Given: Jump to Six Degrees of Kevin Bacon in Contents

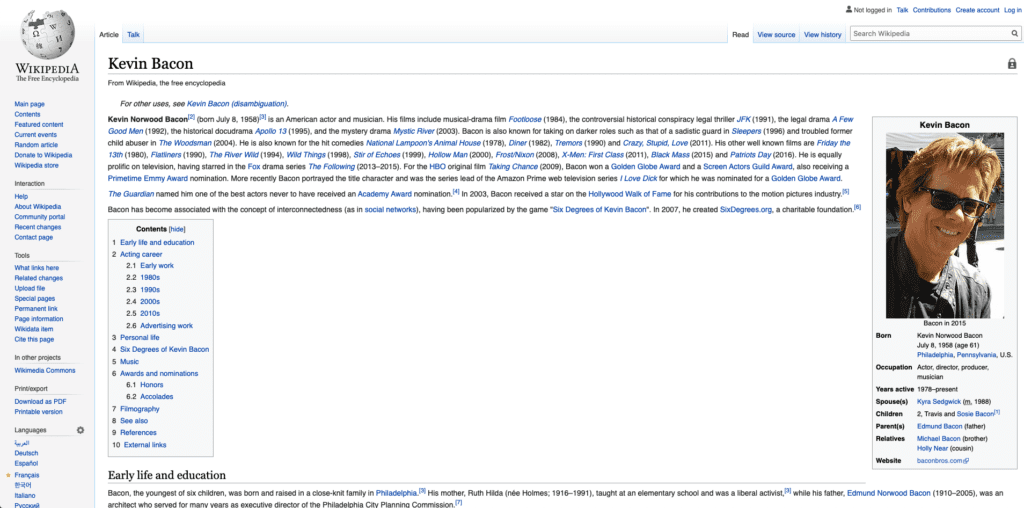Looking at the screenshot, I should tap(165, 349).
